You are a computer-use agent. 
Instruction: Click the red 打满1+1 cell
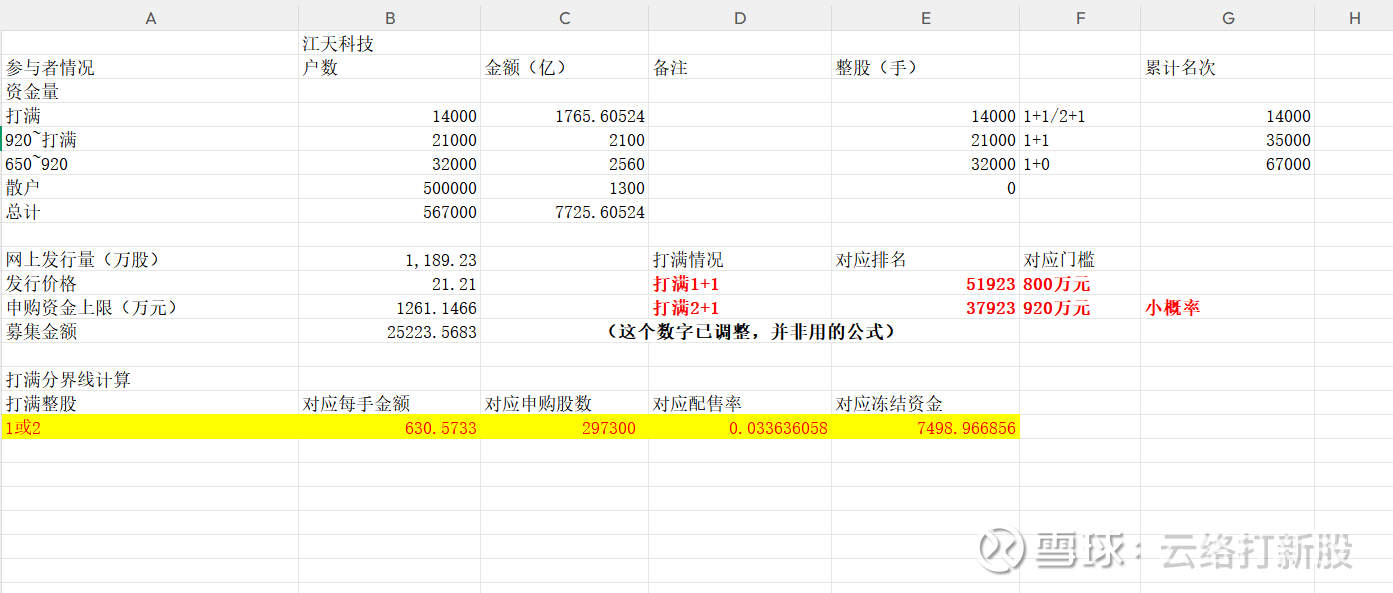click(740, 283)
